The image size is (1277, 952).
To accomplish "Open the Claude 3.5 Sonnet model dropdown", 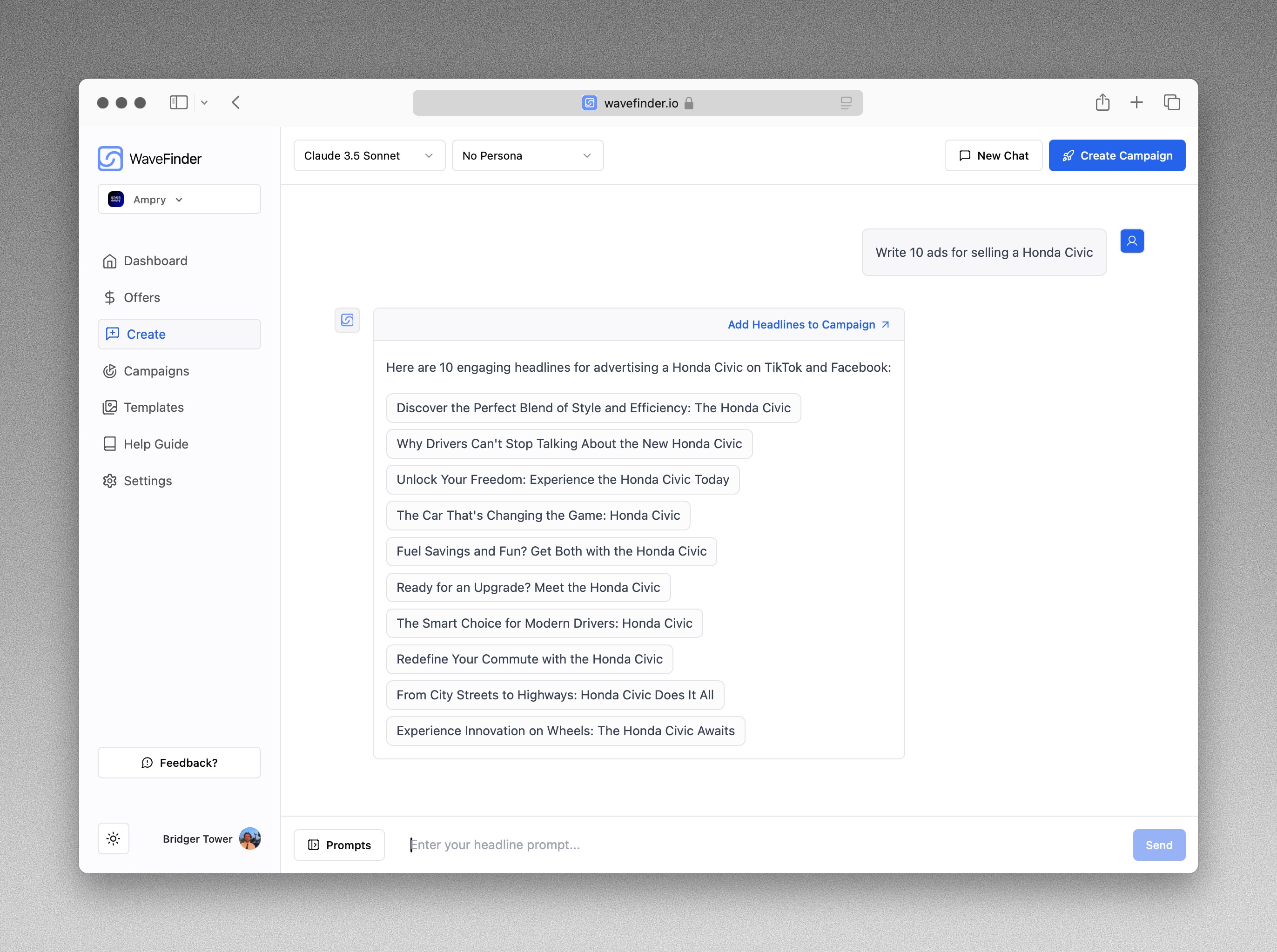I will coord(370,155).
